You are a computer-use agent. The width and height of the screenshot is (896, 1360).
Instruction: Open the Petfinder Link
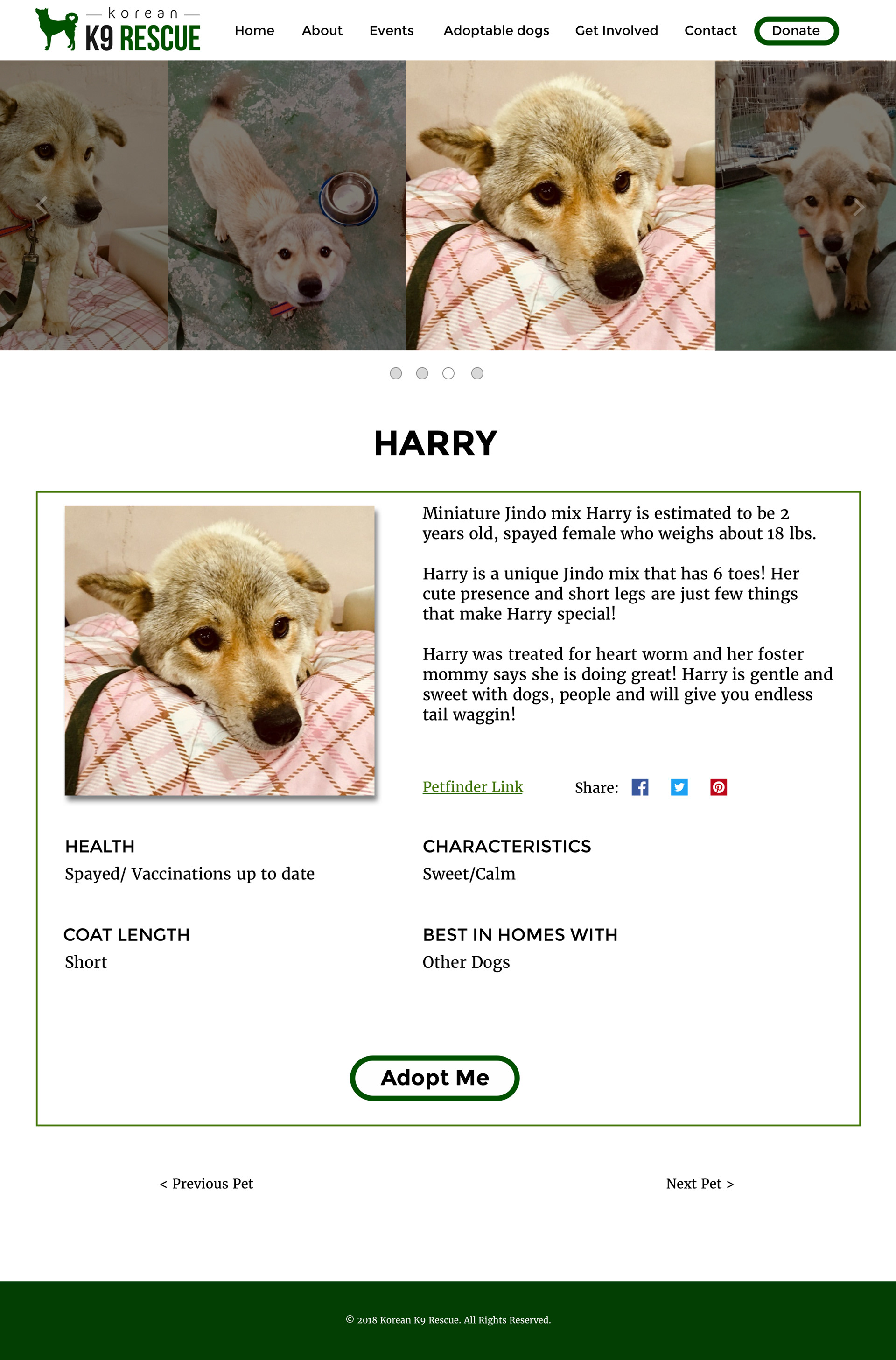[x=473, y=787]
